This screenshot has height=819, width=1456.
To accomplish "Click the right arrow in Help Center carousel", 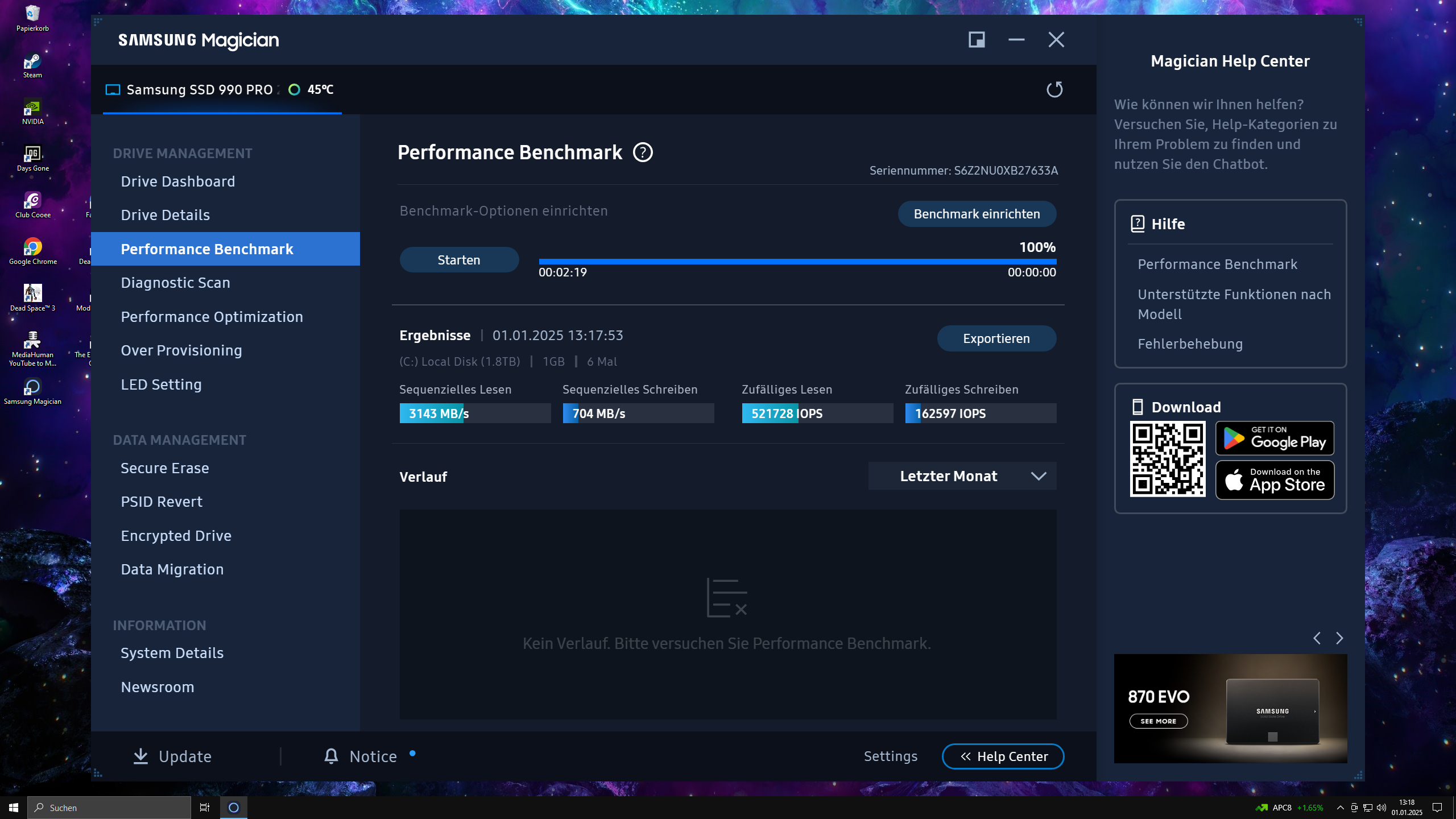I will 1339,638.
